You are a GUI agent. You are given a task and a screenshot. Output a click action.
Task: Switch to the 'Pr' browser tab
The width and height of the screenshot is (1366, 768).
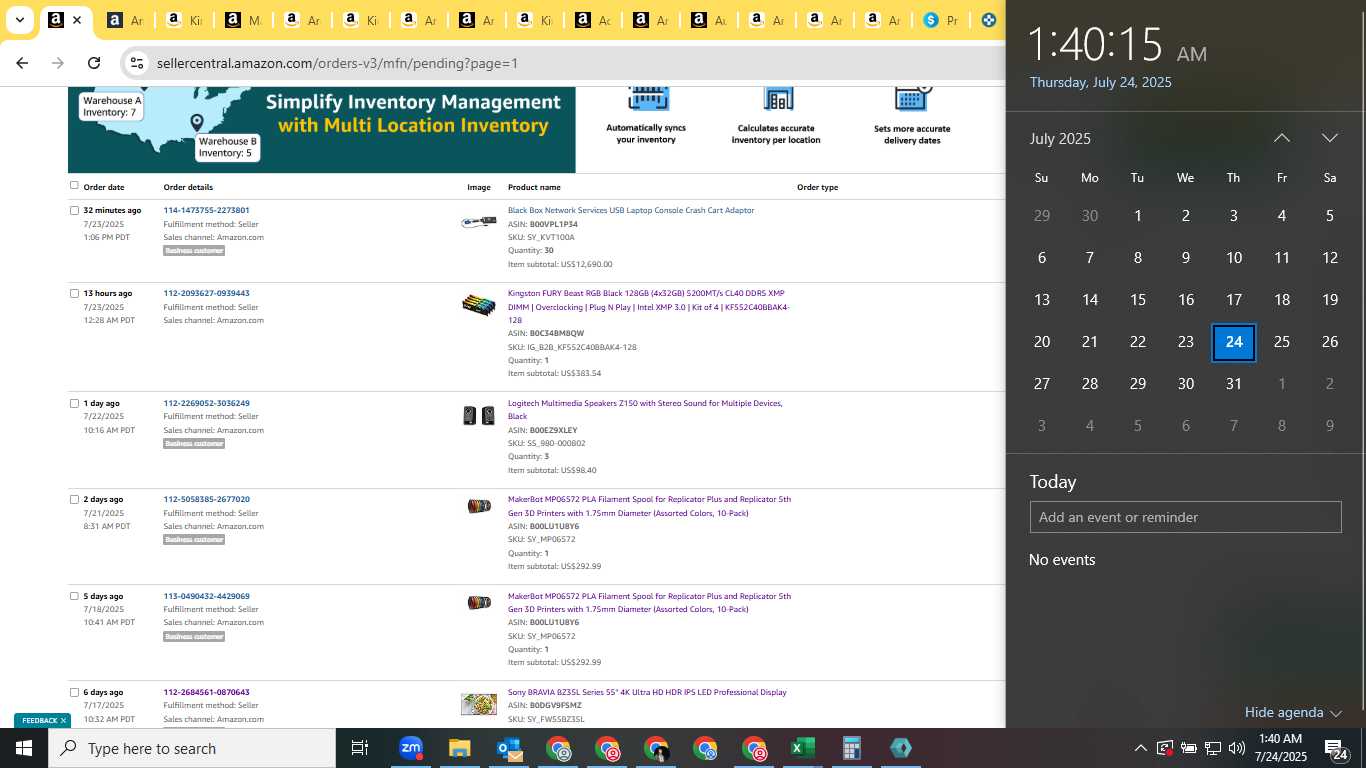(940, 20)
